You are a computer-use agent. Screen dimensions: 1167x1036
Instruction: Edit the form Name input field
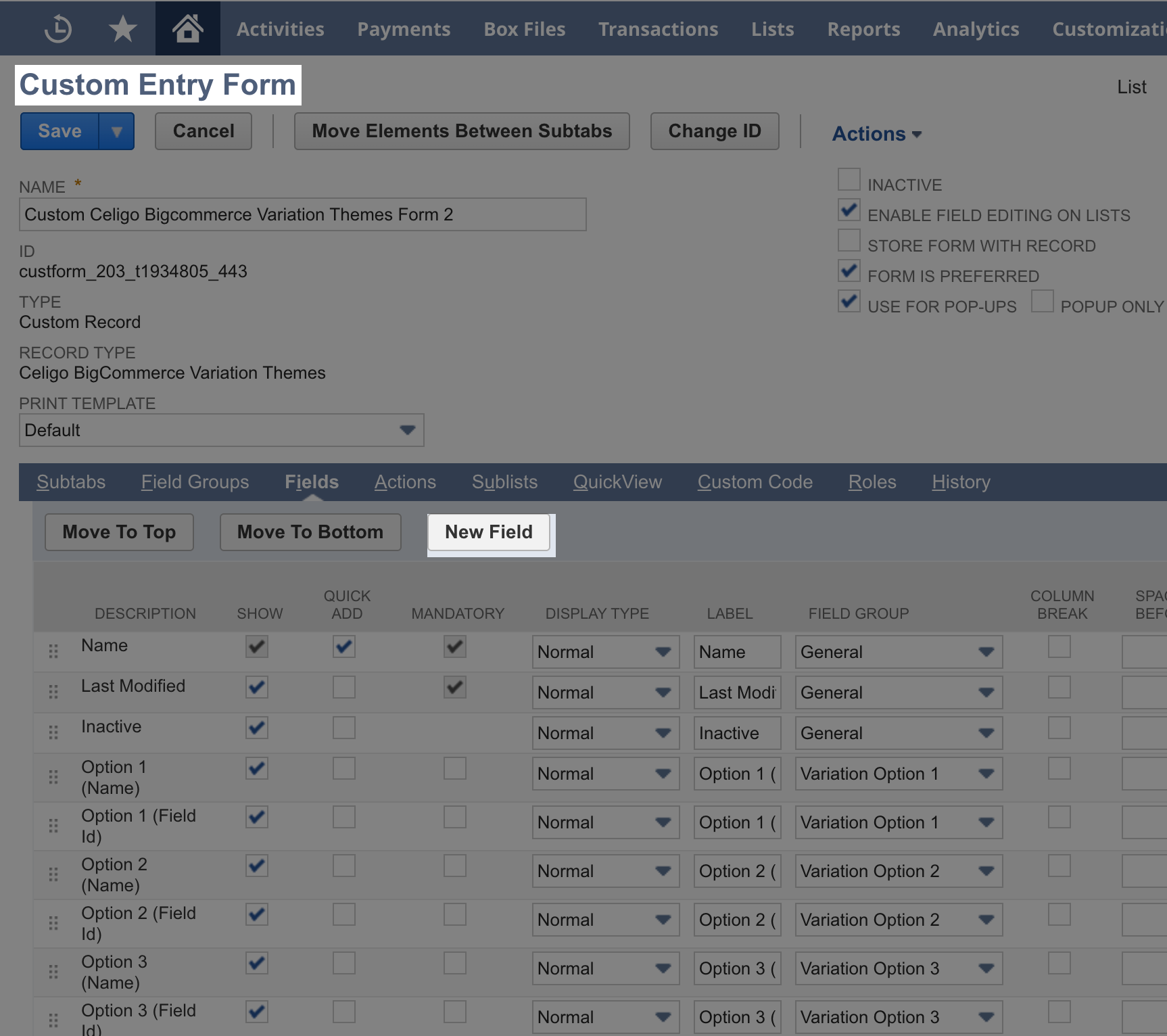[x=303, y=214]
